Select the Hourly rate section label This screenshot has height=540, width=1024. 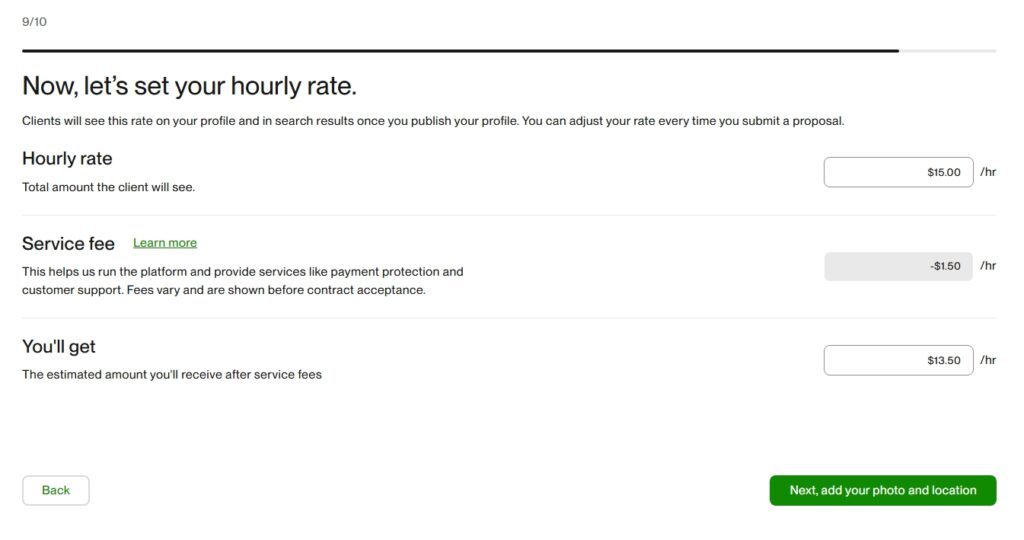point(67,158)
